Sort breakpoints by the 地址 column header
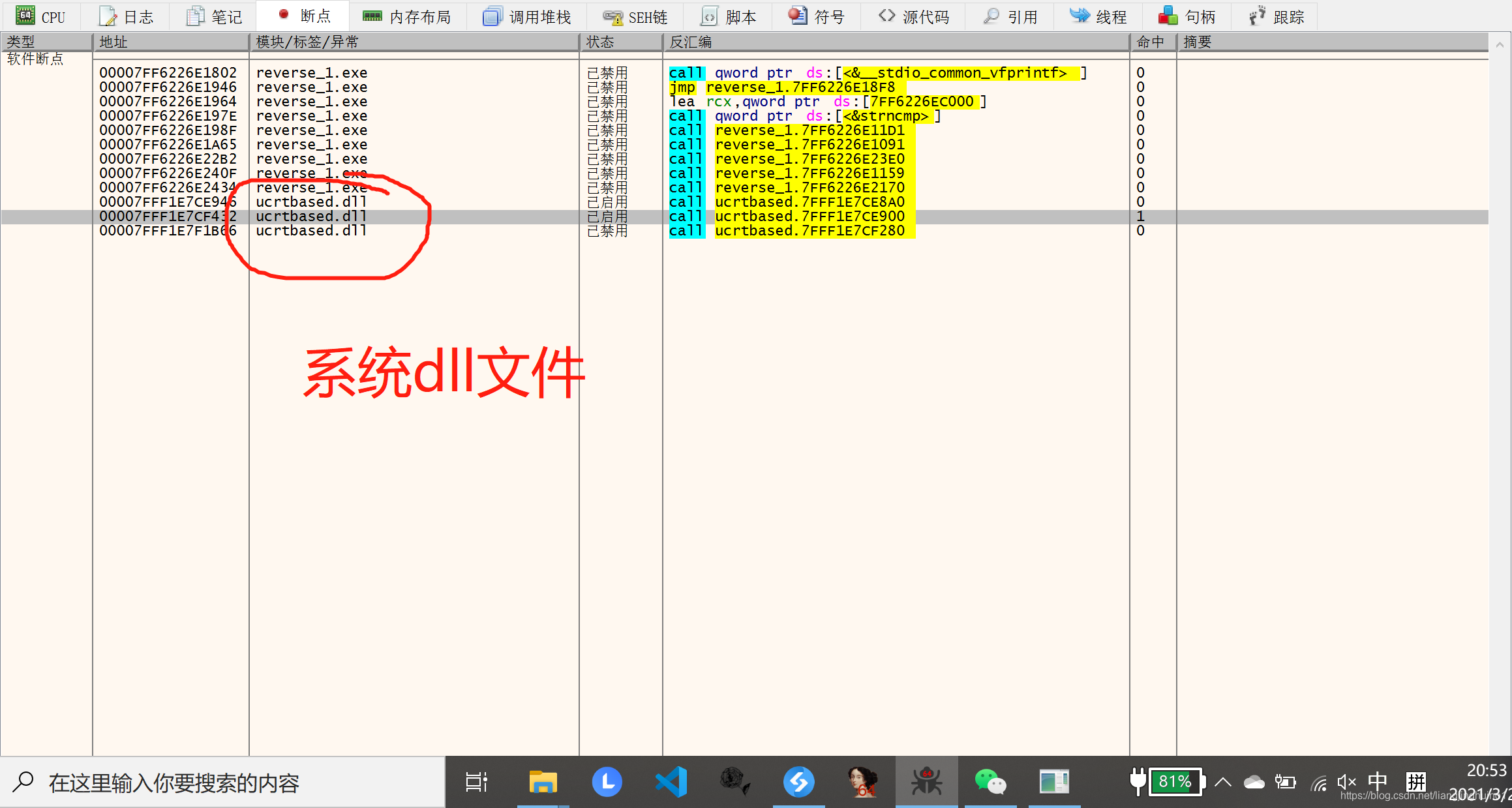This screenshot has height=808, width=1512. click(x=171, y=41)
